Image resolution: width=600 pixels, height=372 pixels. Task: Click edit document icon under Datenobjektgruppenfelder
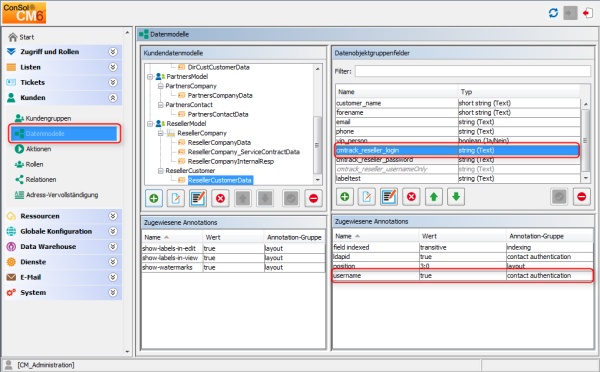pos(367,197)
